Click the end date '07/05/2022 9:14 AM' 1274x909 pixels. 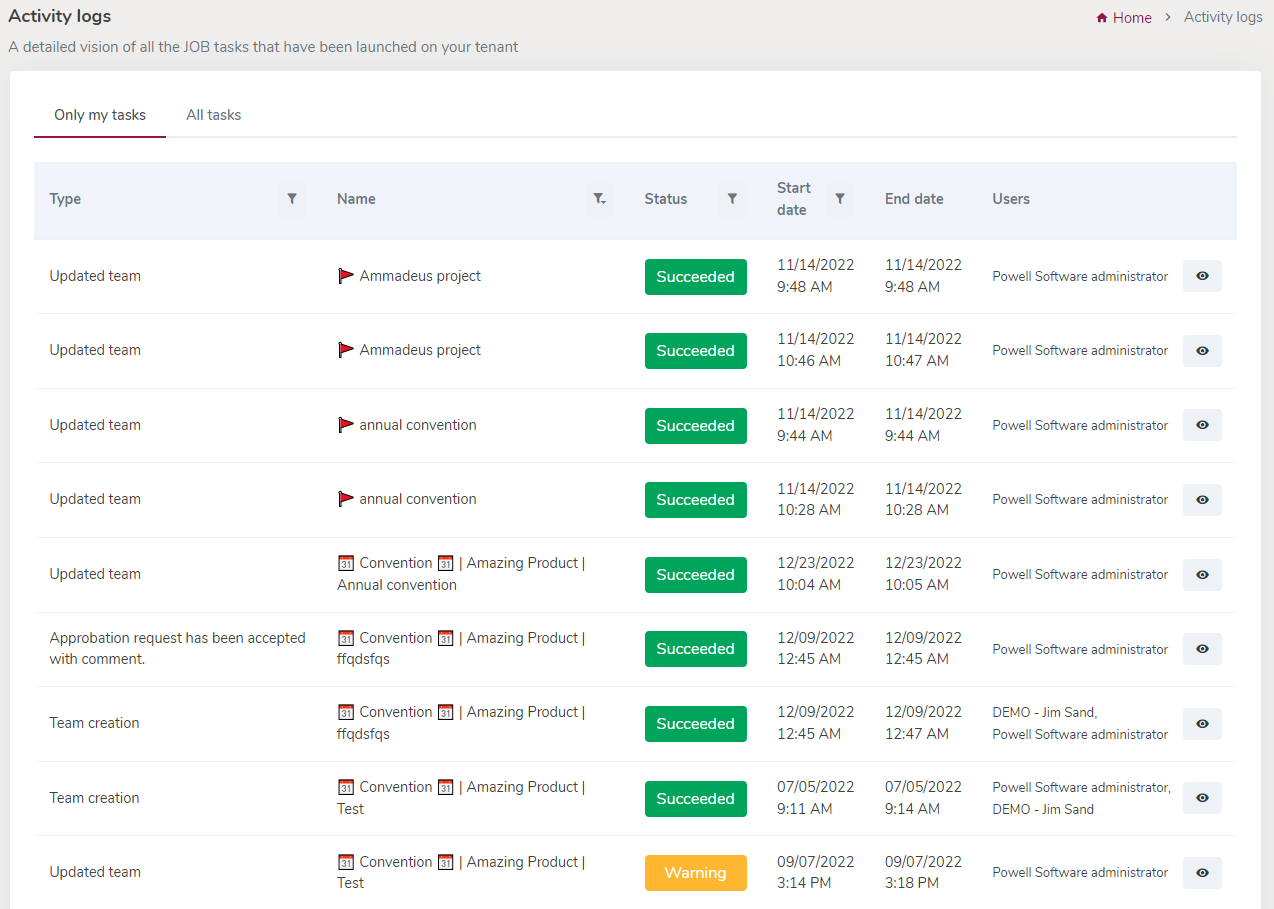pos(923,798)
